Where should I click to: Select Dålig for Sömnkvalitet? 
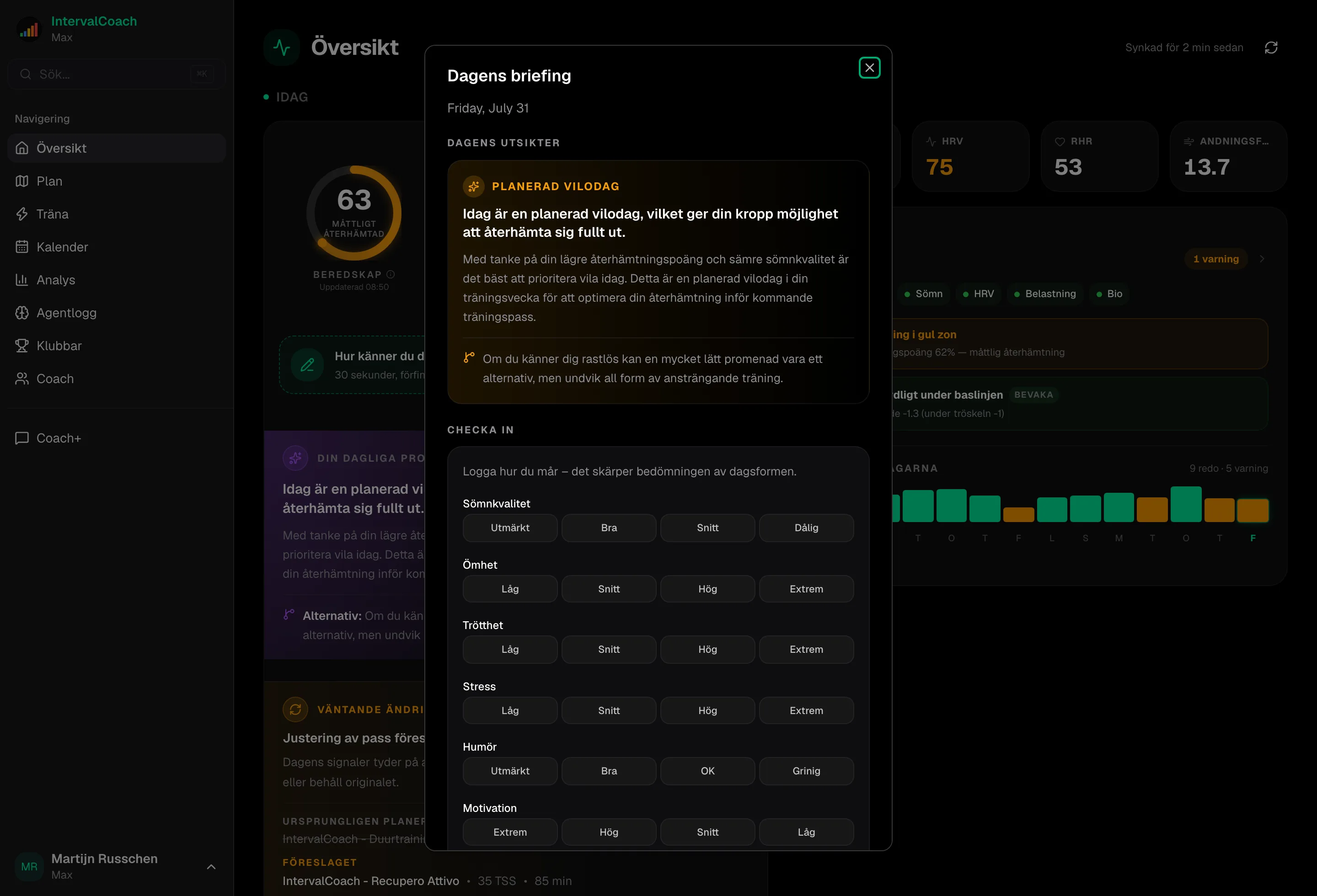tap(806, 528)
